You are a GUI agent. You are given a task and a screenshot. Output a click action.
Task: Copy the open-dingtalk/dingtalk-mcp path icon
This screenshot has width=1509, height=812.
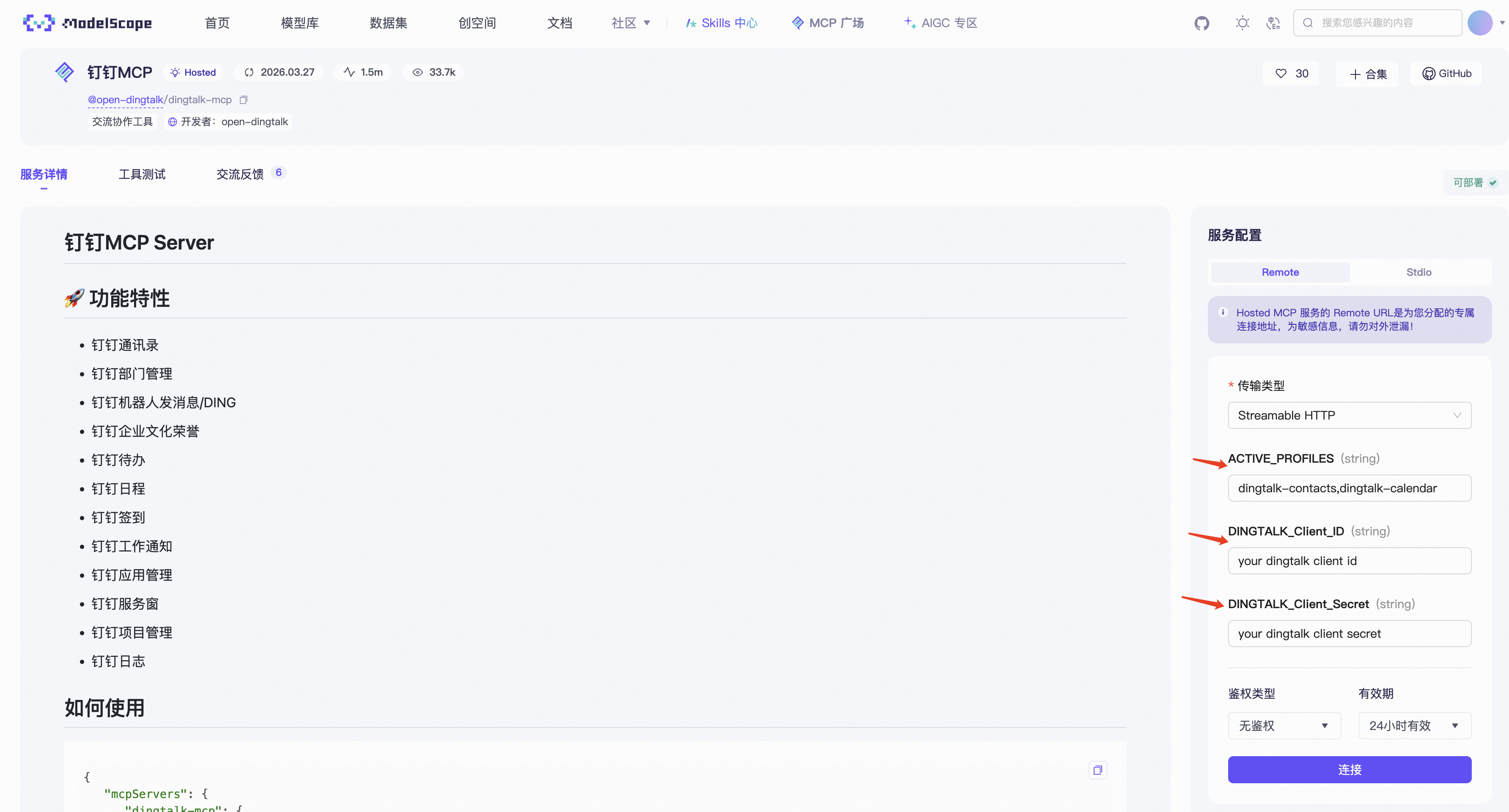point(244,99)
